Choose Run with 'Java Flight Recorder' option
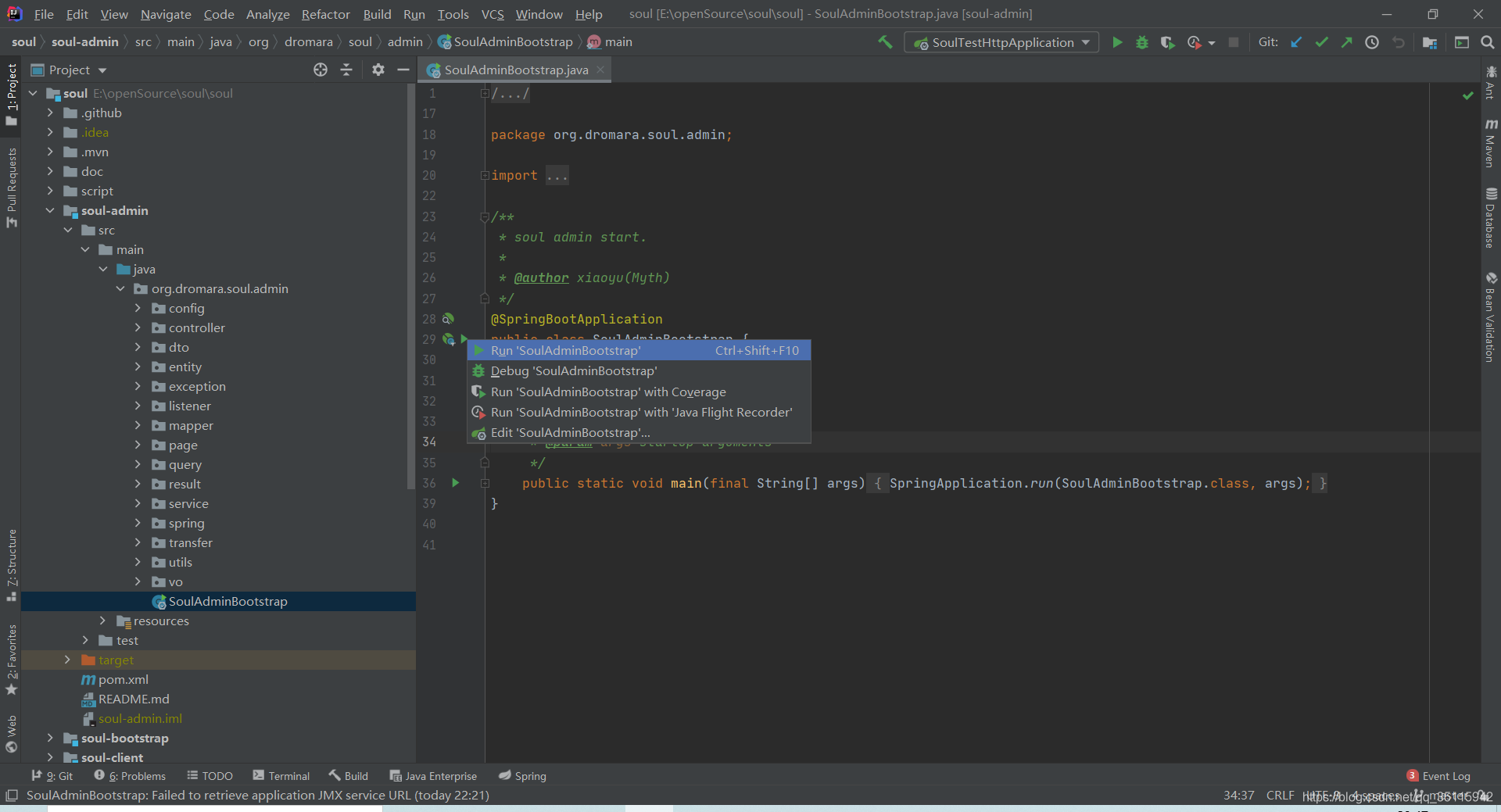Image resolution: width=1501 pixels, height=812 pixels. [x=639, y=412]
